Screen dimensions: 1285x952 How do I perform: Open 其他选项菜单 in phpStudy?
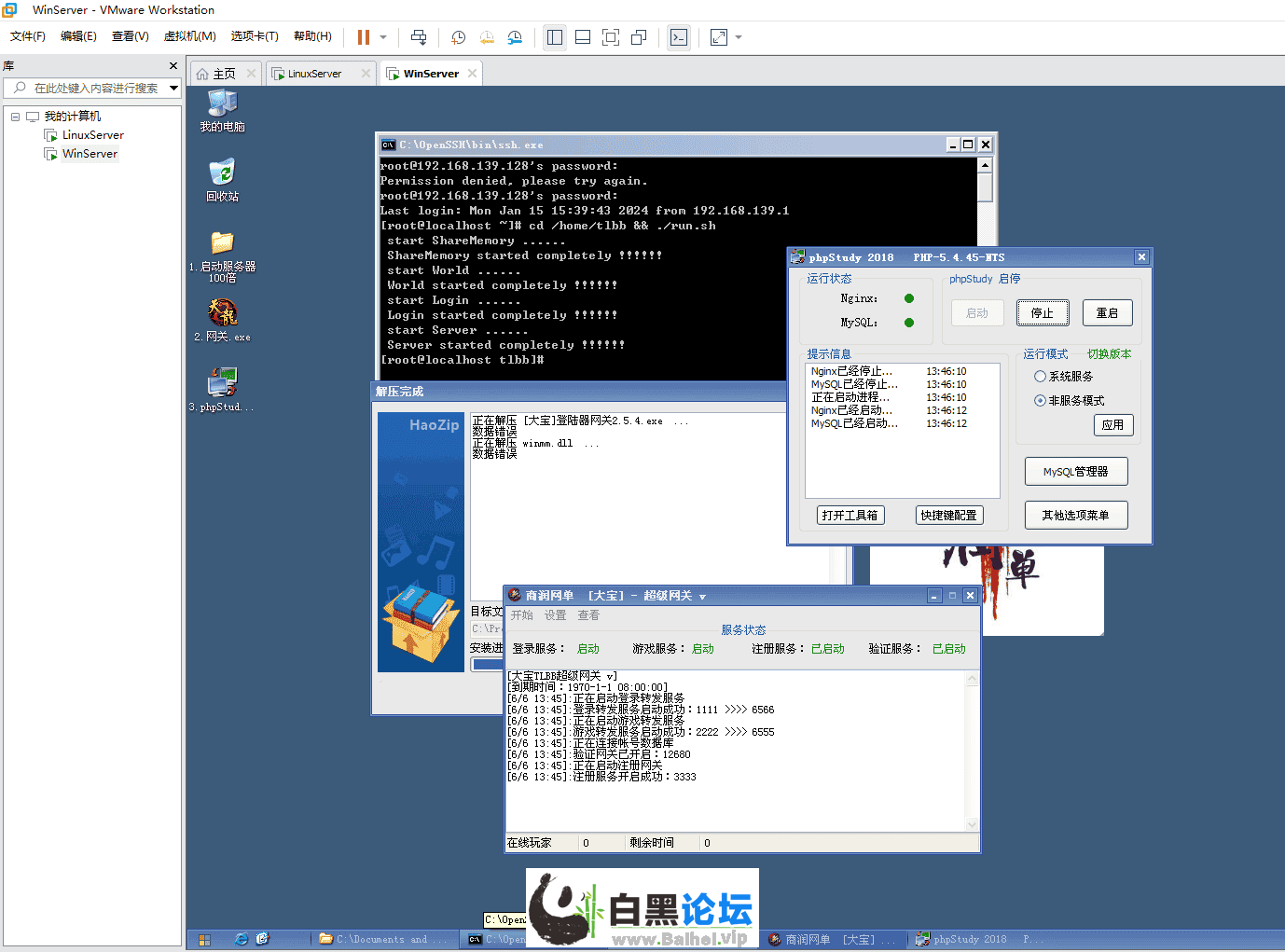1076,516
